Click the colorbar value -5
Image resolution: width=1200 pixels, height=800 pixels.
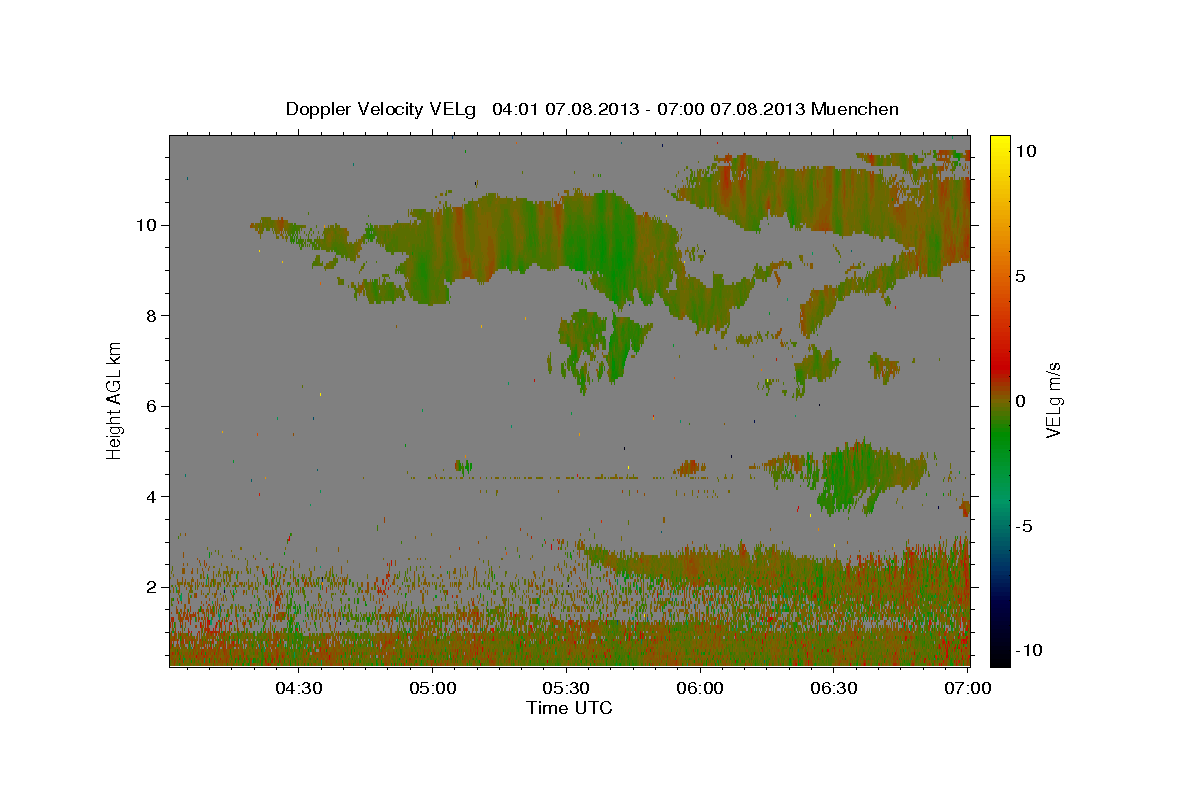pos(1025,526)
